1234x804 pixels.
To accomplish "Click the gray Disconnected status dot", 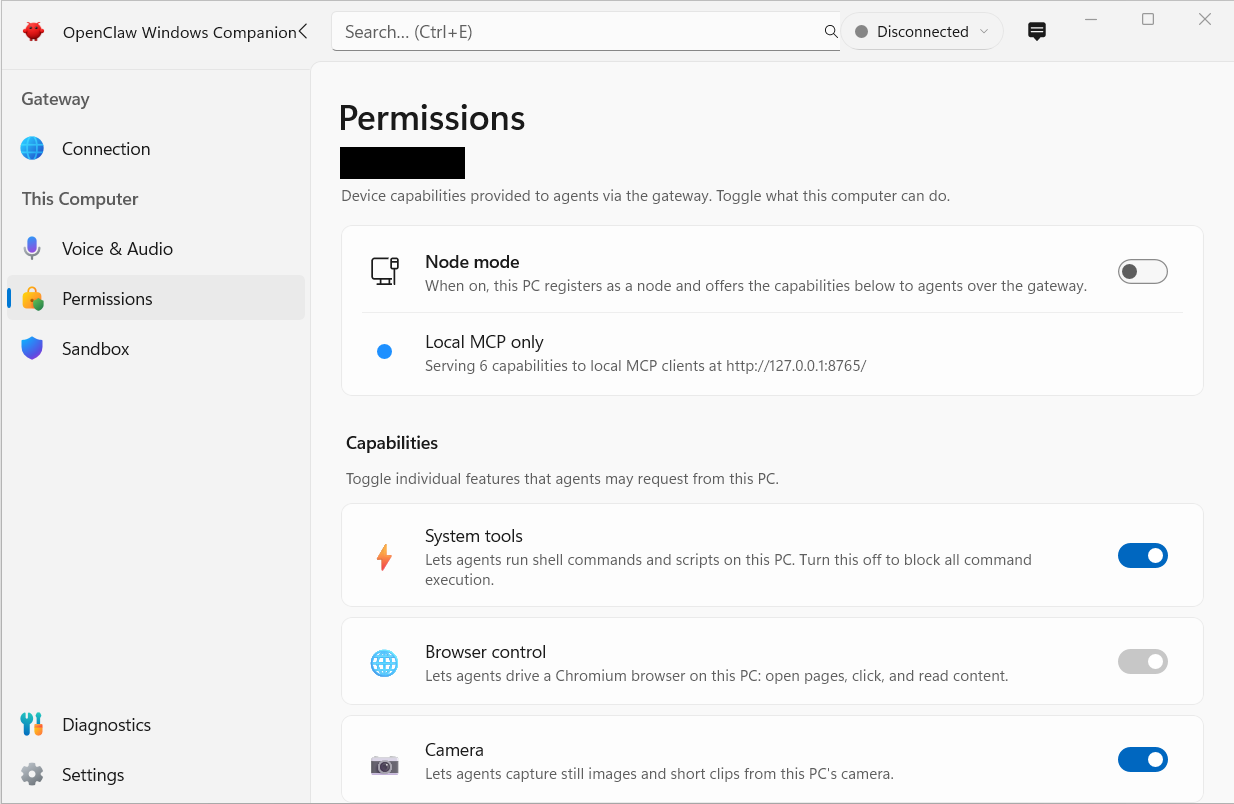I will [x=861, y=32].
